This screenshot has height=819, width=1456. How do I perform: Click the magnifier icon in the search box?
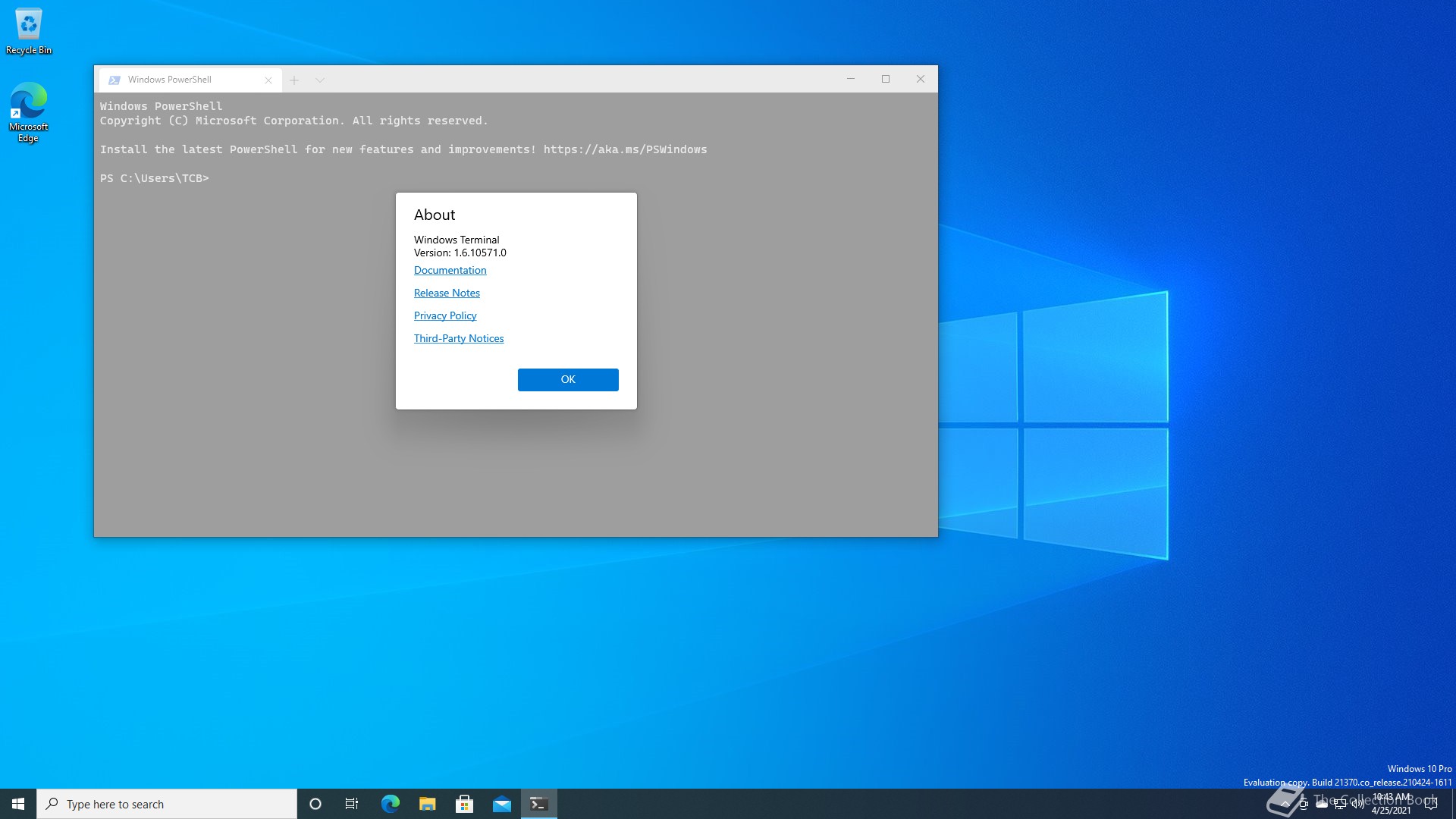tap(52, 804)
